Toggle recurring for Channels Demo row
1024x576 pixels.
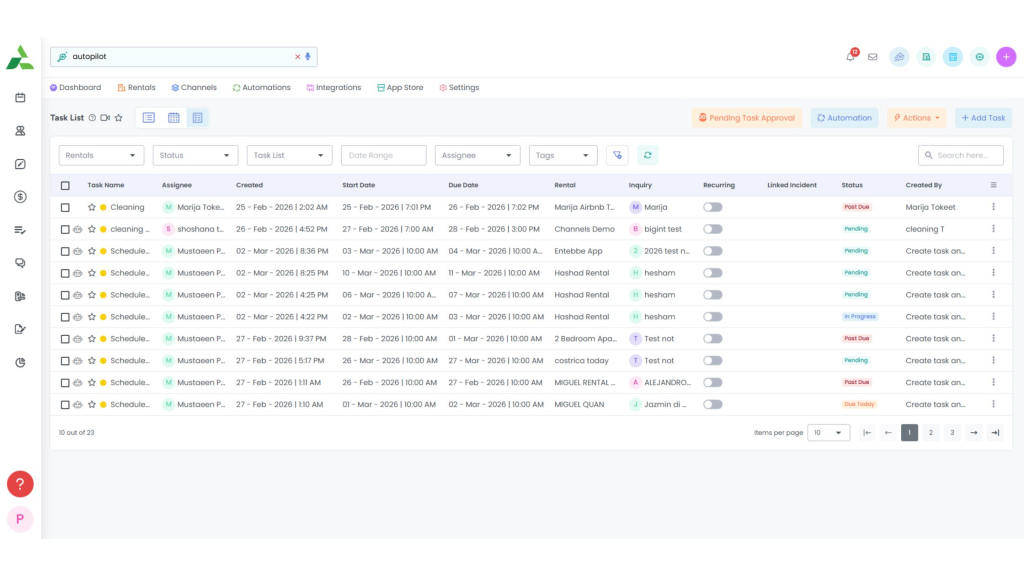coord(712,229)
